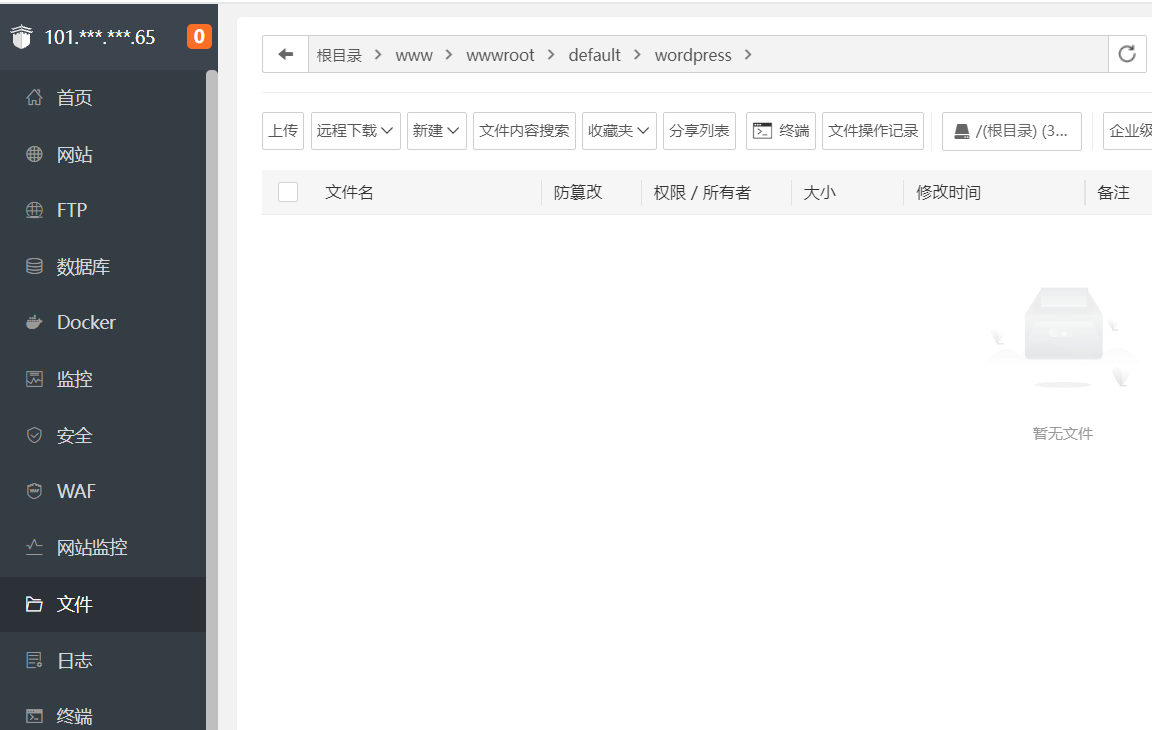Open the 文件操作记录 file operation log

click(x=872, y=131)
